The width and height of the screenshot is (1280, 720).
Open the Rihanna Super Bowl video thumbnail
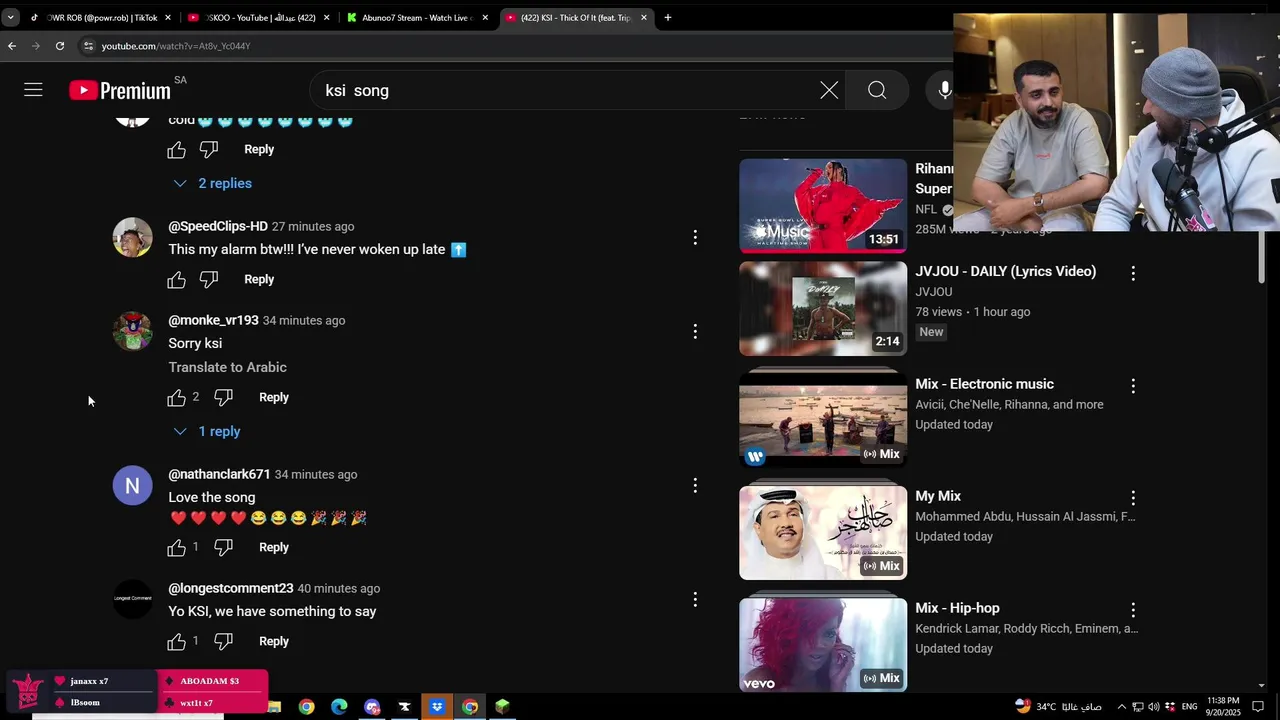tap(823, 205)
